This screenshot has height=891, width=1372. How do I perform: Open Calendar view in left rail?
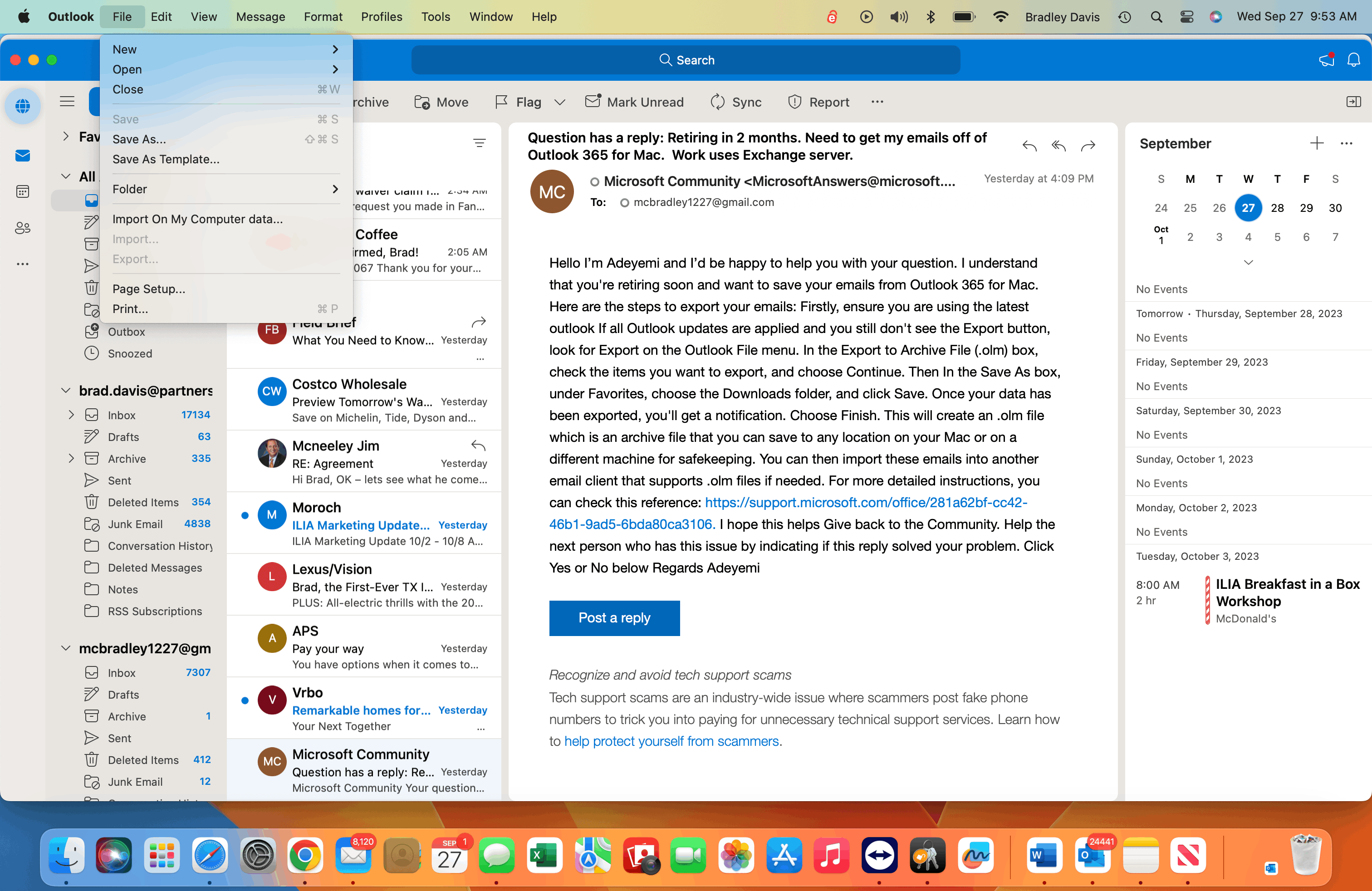[x=23, y=192]
